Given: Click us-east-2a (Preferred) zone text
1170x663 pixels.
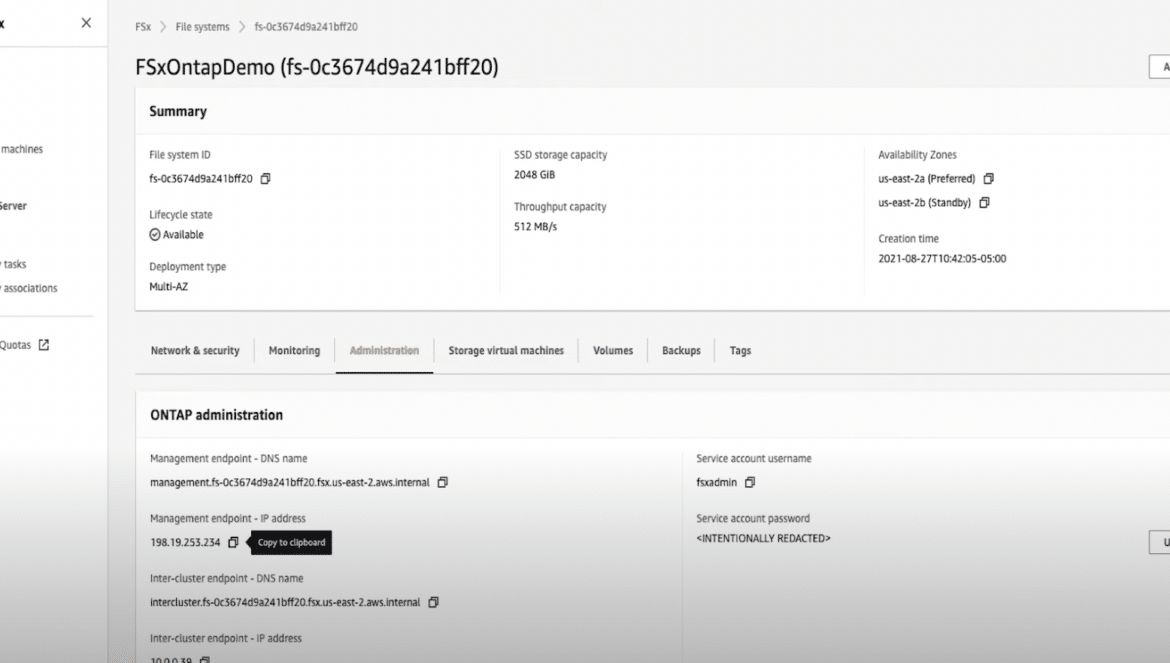Looking at the screenshot, I should point(927,179).
